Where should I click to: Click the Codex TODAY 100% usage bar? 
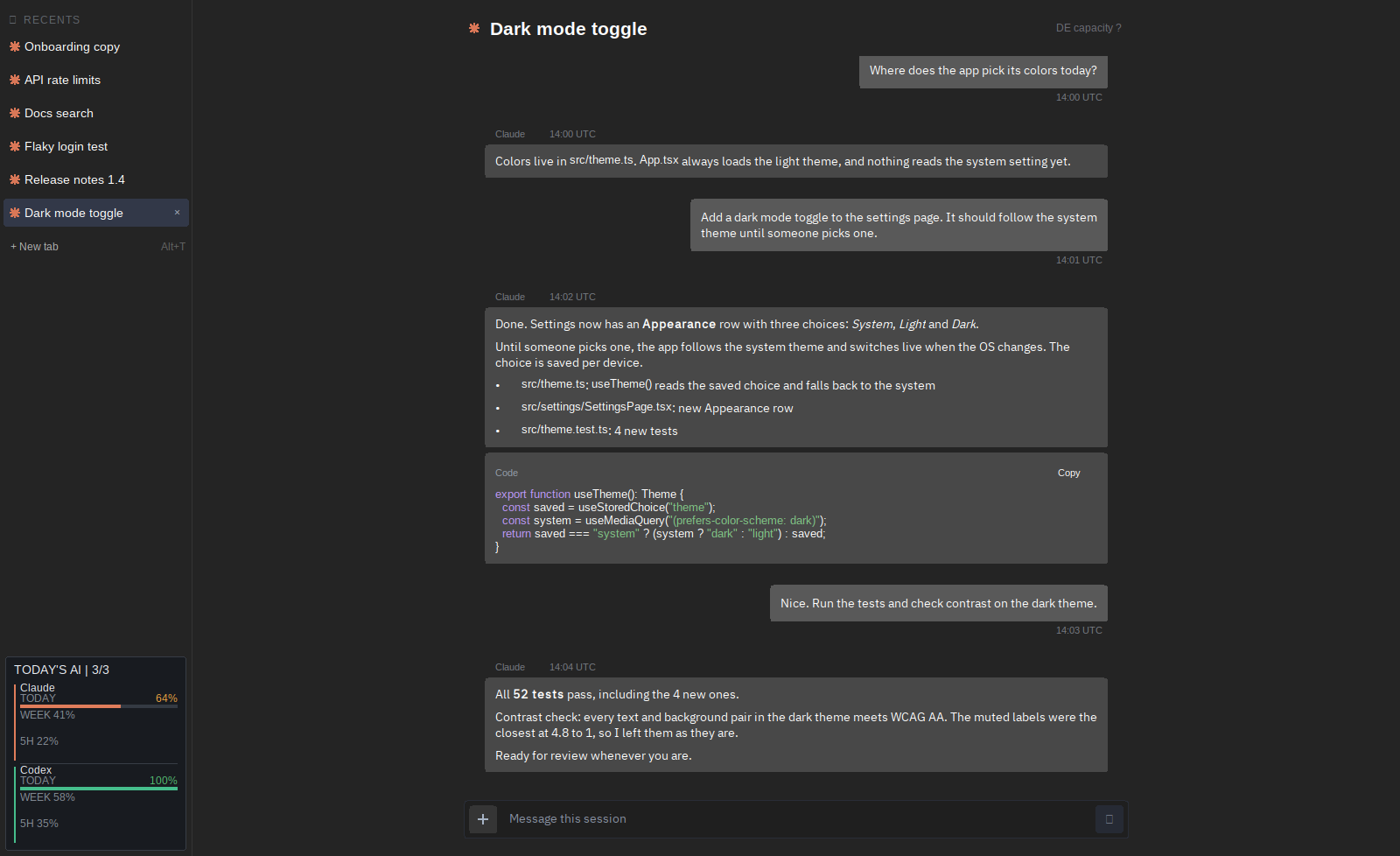pos(99,788)
